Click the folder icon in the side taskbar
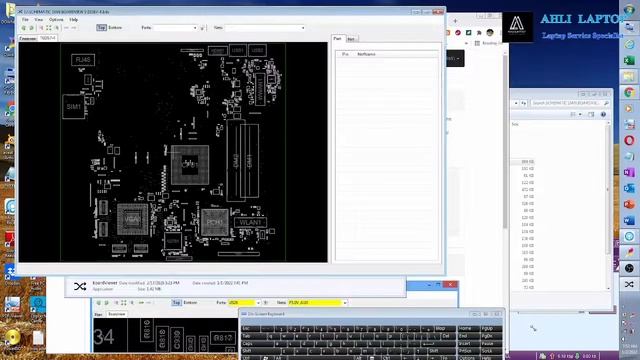Screen dimensions: 640x360 click(x=629, y=77)
